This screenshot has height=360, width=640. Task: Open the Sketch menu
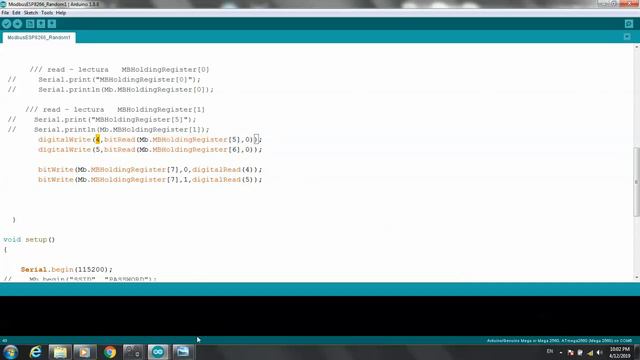coord(31,13)
